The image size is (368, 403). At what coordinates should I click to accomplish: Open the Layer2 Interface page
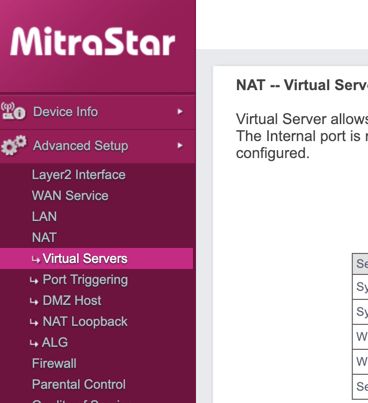(79, 175)
